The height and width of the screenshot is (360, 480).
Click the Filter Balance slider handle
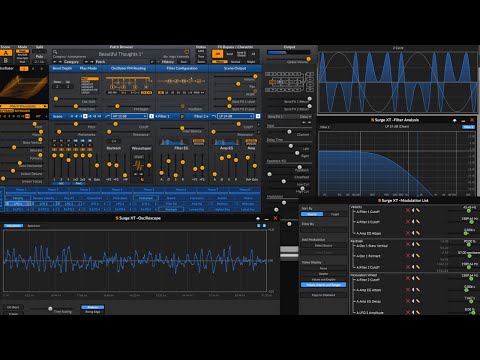click(x=182, y=128)
